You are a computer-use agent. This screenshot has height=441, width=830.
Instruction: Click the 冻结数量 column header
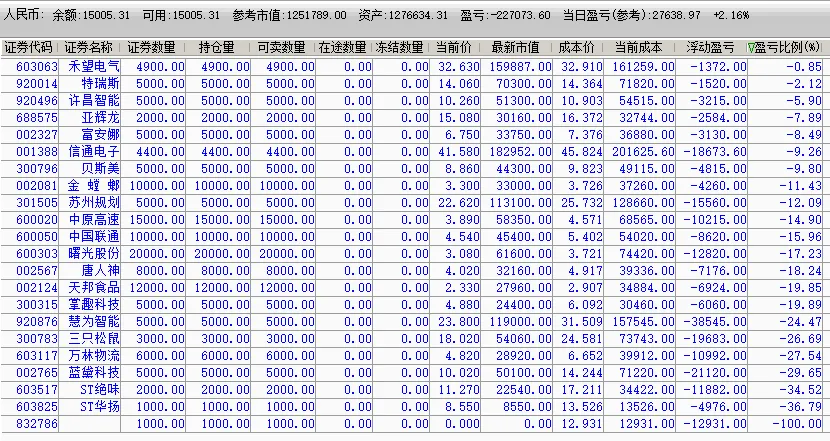tap(400, 48)
